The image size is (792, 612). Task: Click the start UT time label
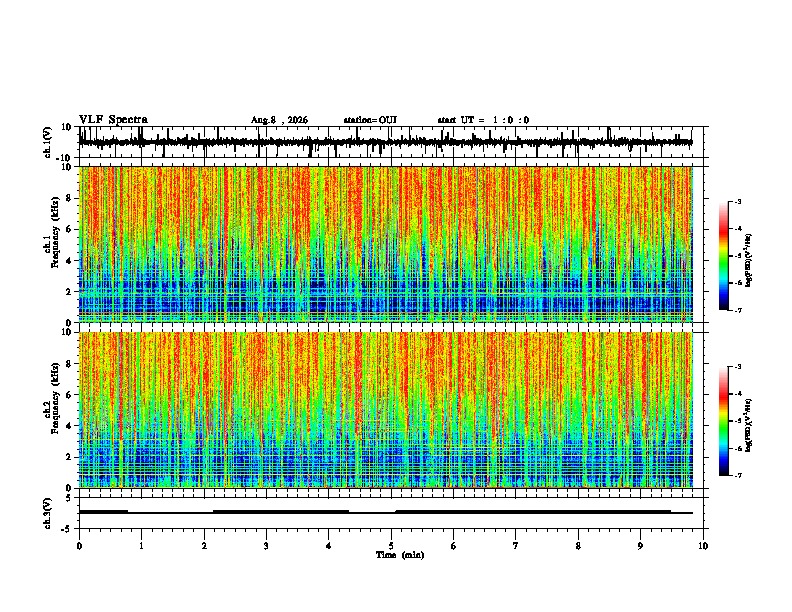(x=483, y=120)
